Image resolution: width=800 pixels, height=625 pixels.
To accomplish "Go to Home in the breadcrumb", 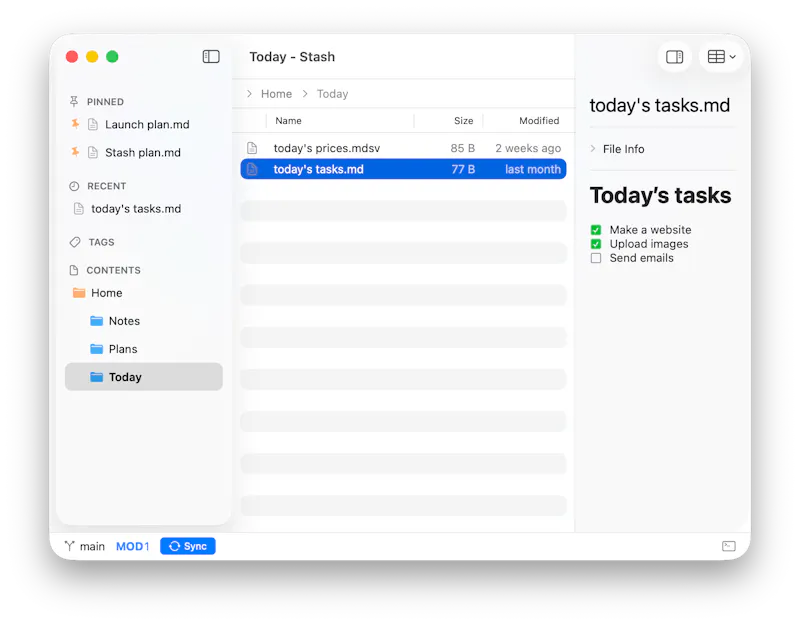I will [x=277, y=94].
